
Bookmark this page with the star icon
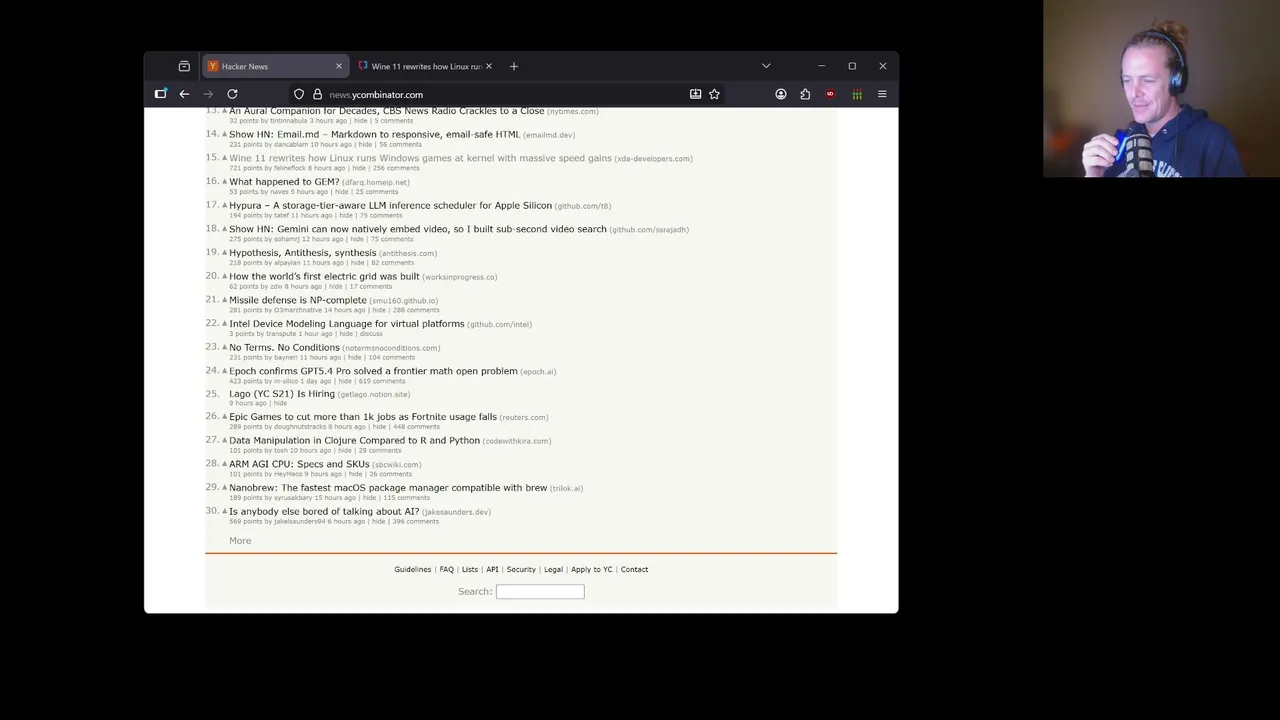pos(714,94)
